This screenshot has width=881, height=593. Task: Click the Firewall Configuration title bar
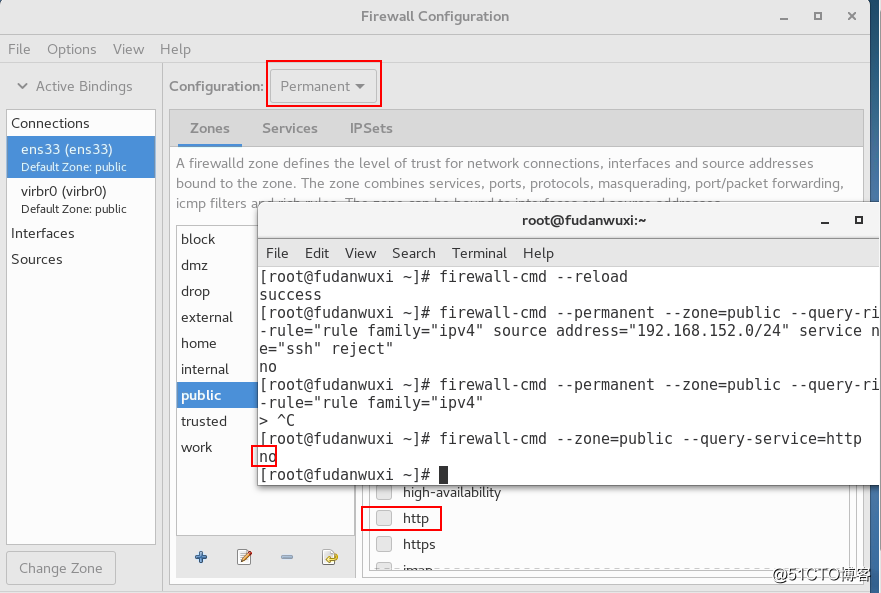435,16
